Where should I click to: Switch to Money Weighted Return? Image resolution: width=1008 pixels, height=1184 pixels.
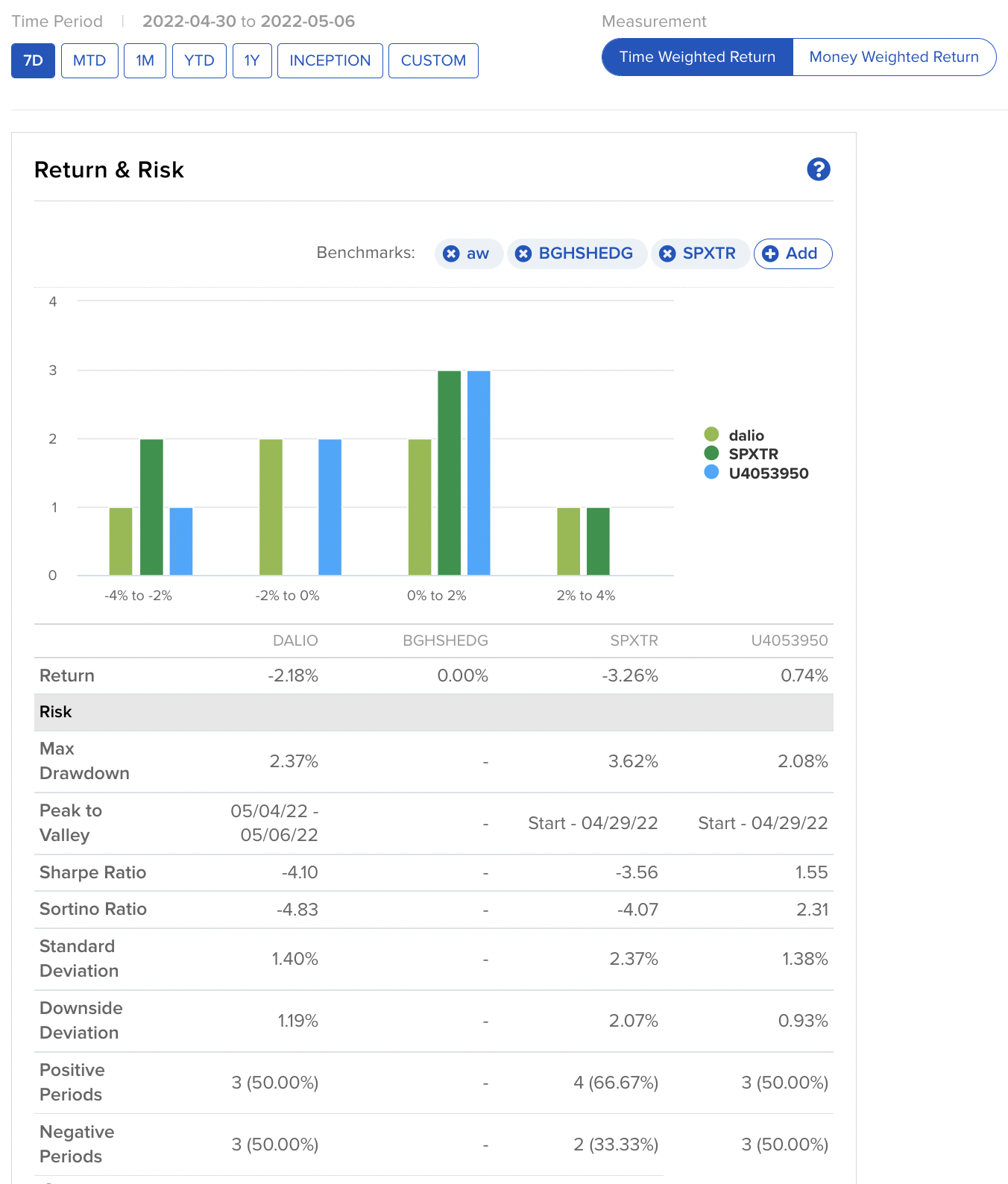(893, 57)
